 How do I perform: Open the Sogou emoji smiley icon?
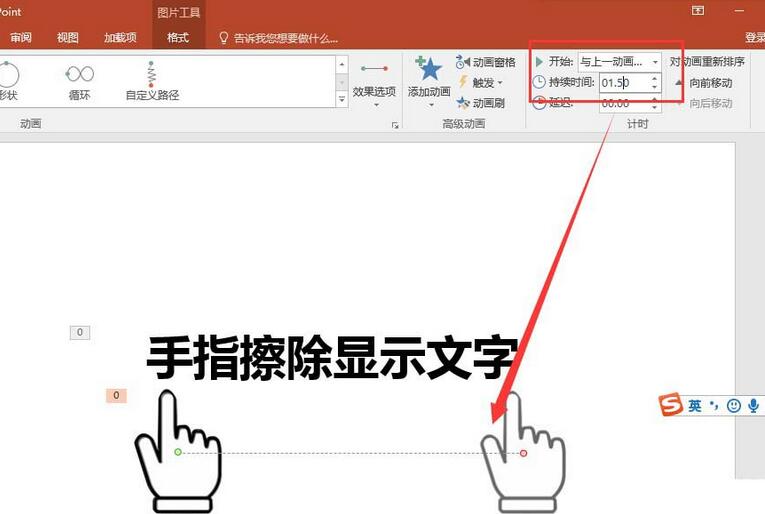pos(733,406)
